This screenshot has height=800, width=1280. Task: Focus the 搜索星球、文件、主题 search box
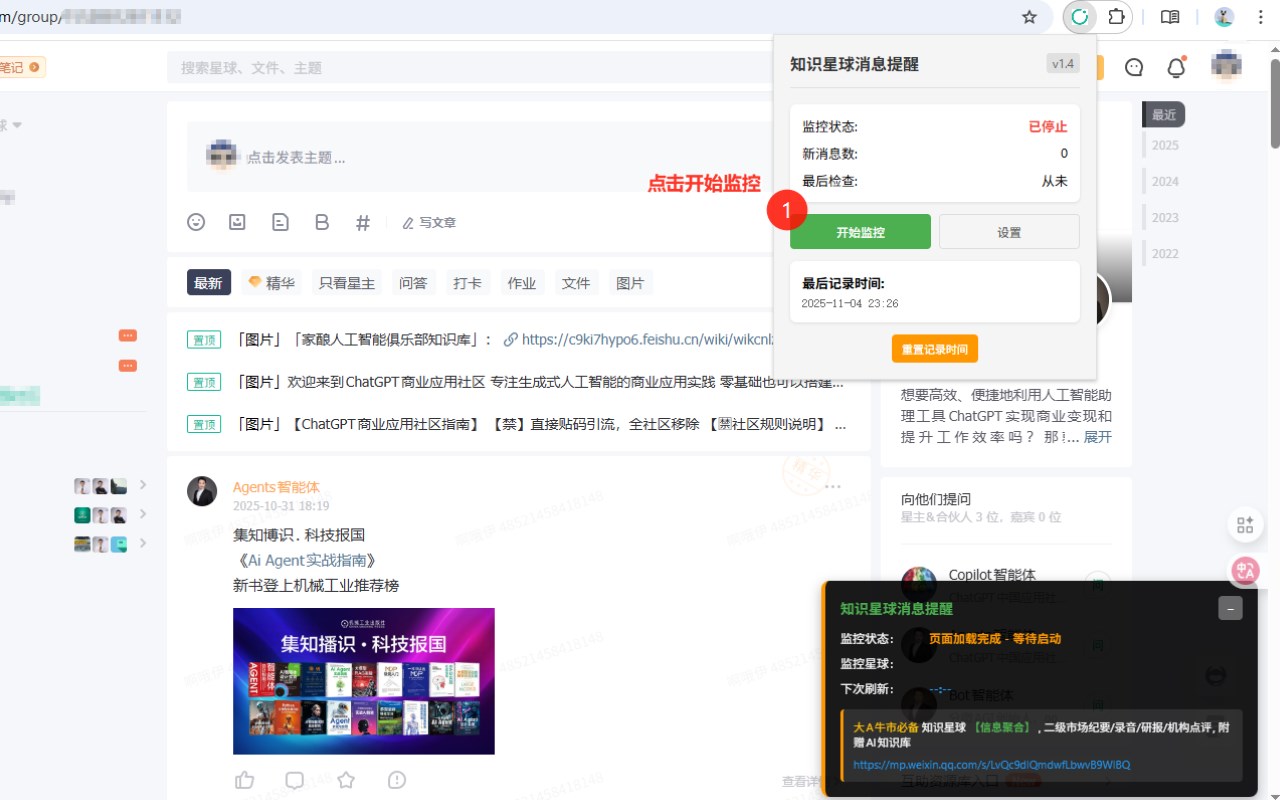coord(470,67)
